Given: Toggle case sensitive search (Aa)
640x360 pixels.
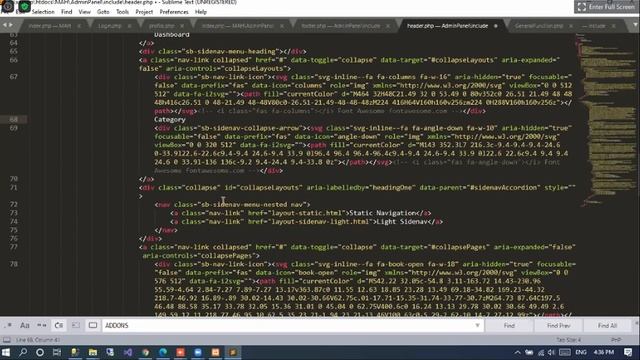Looking at the screenshot, I should [24, 325].
